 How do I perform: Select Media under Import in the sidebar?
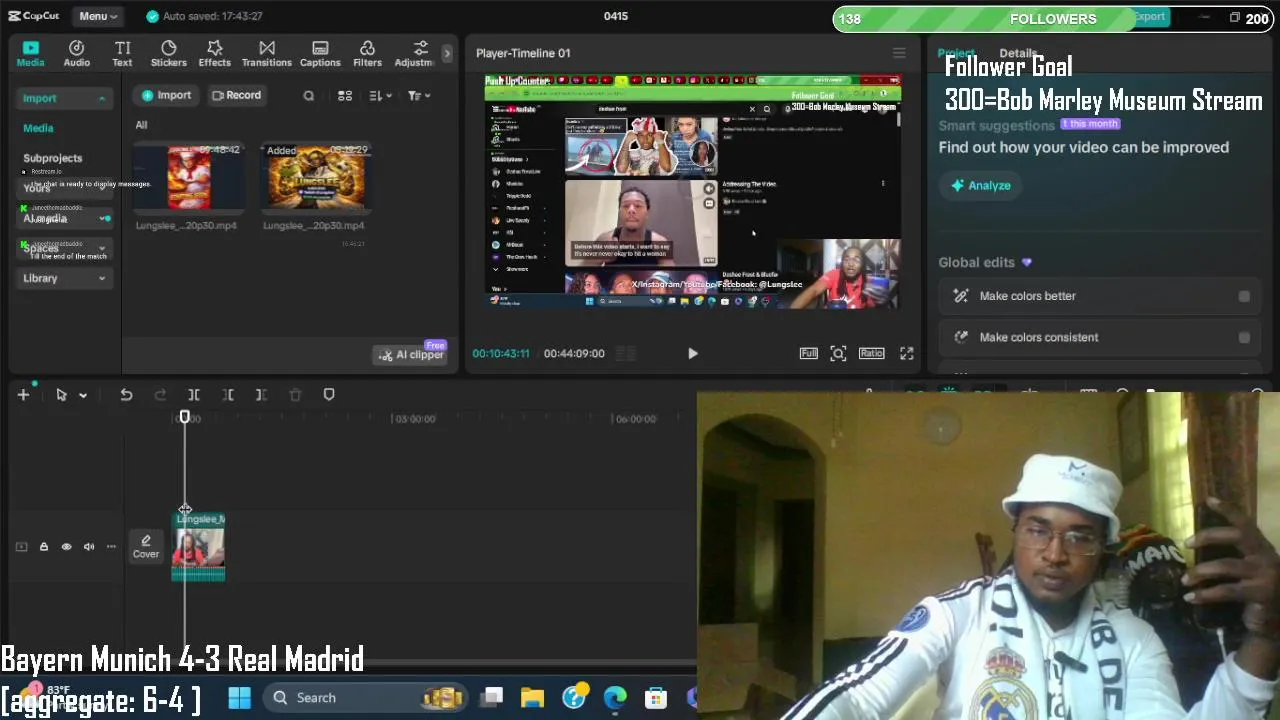click(38, 128)
